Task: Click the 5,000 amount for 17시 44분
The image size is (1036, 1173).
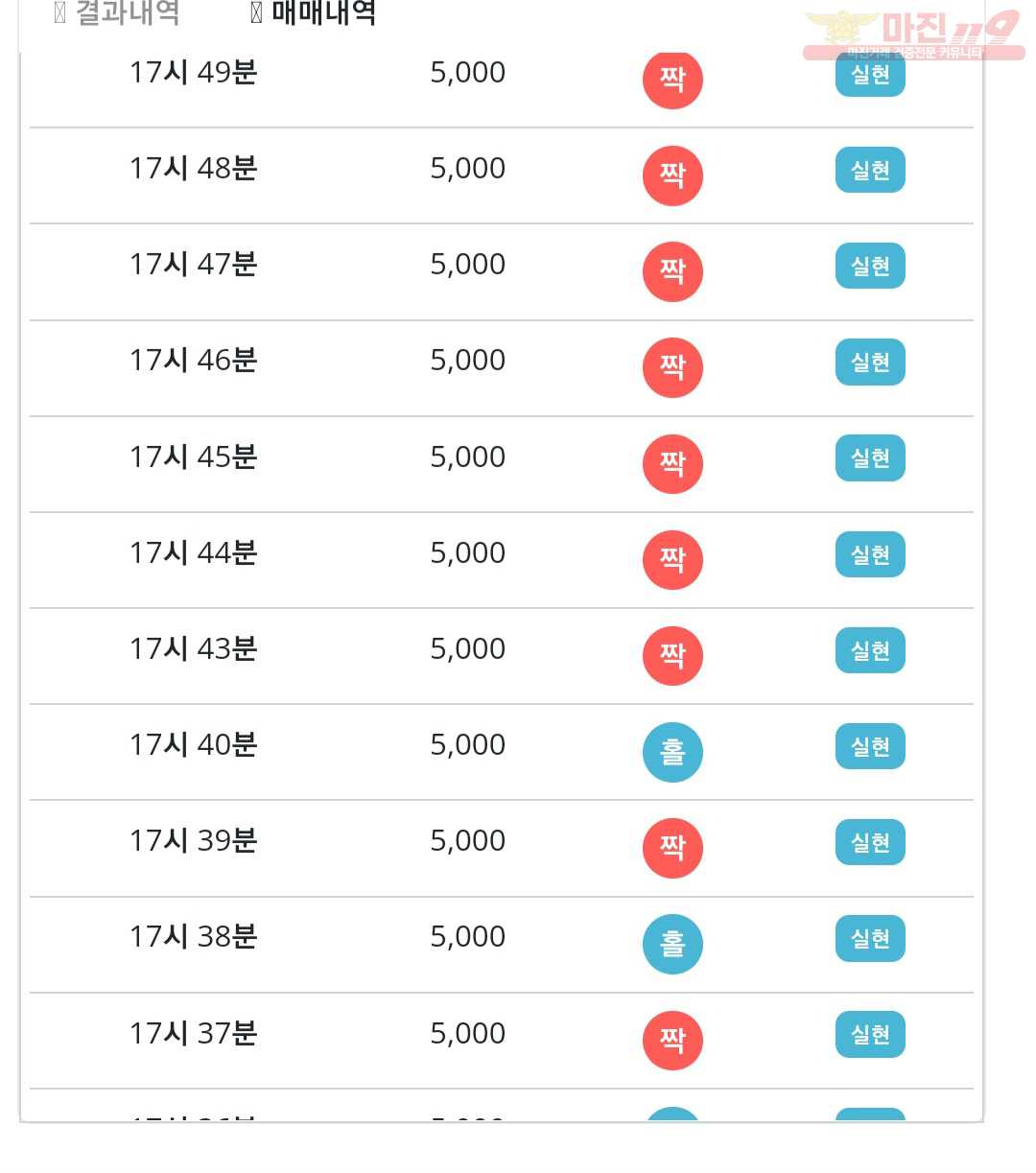Action: pyautogui.click(x=468, y=553)
